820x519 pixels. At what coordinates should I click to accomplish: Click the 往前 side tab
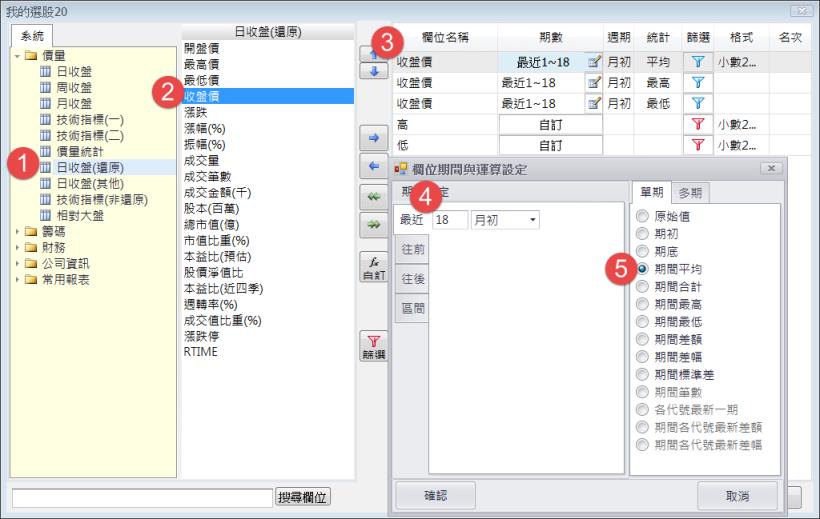pyautogui.click(x=412, y=250)
